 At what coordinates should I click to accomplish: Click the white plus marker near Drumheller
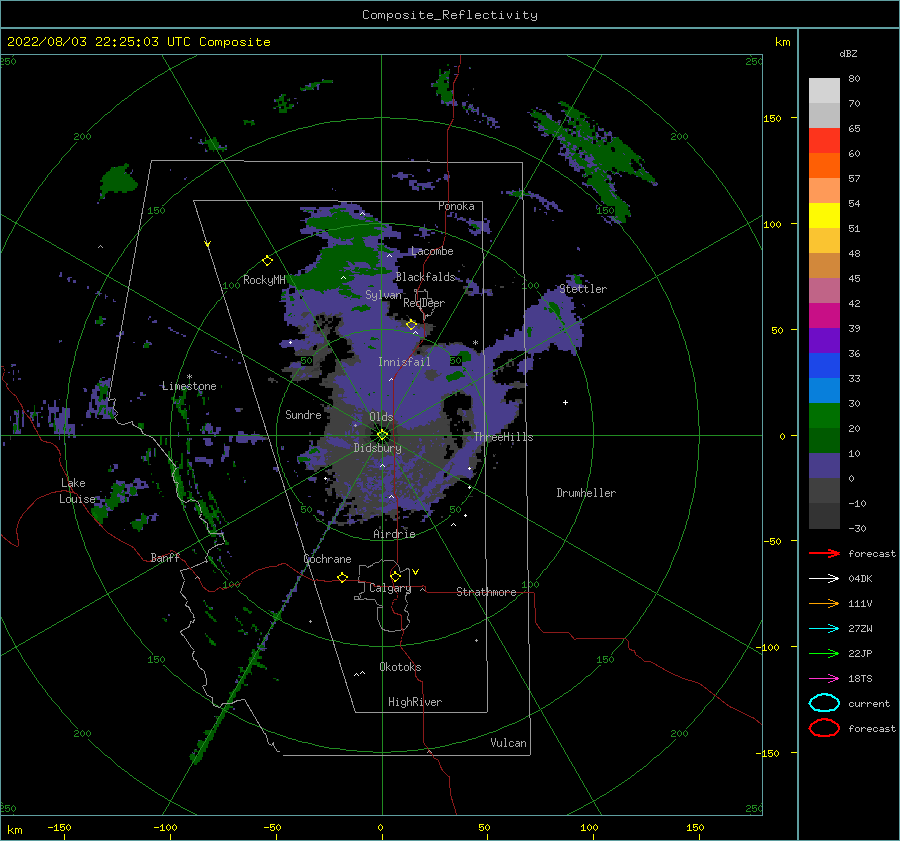coord(565,402)
